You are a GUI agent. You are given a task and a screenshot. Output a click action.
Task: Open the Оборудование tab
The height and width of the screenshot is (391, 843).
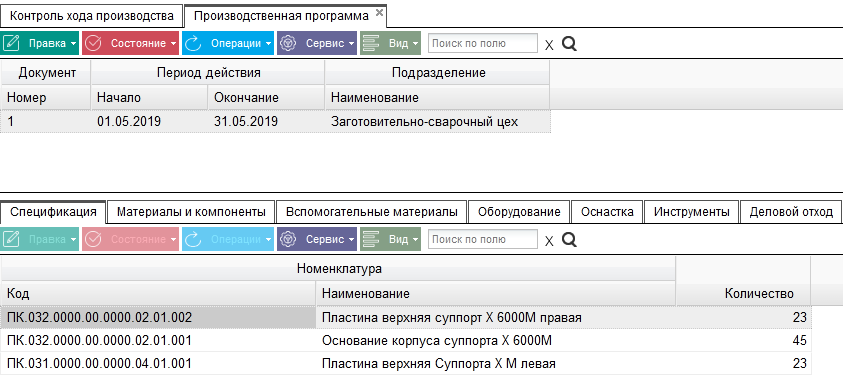pos(519,212)
